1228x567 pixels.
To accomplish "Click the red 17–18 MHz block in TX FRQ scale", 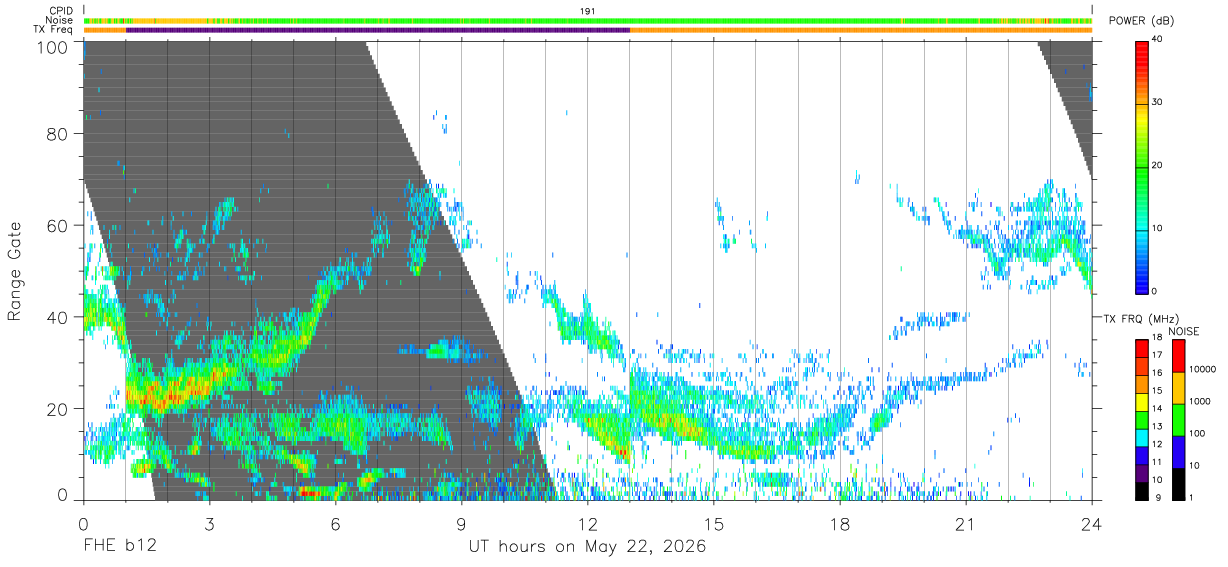I will tap(1141, 347).
